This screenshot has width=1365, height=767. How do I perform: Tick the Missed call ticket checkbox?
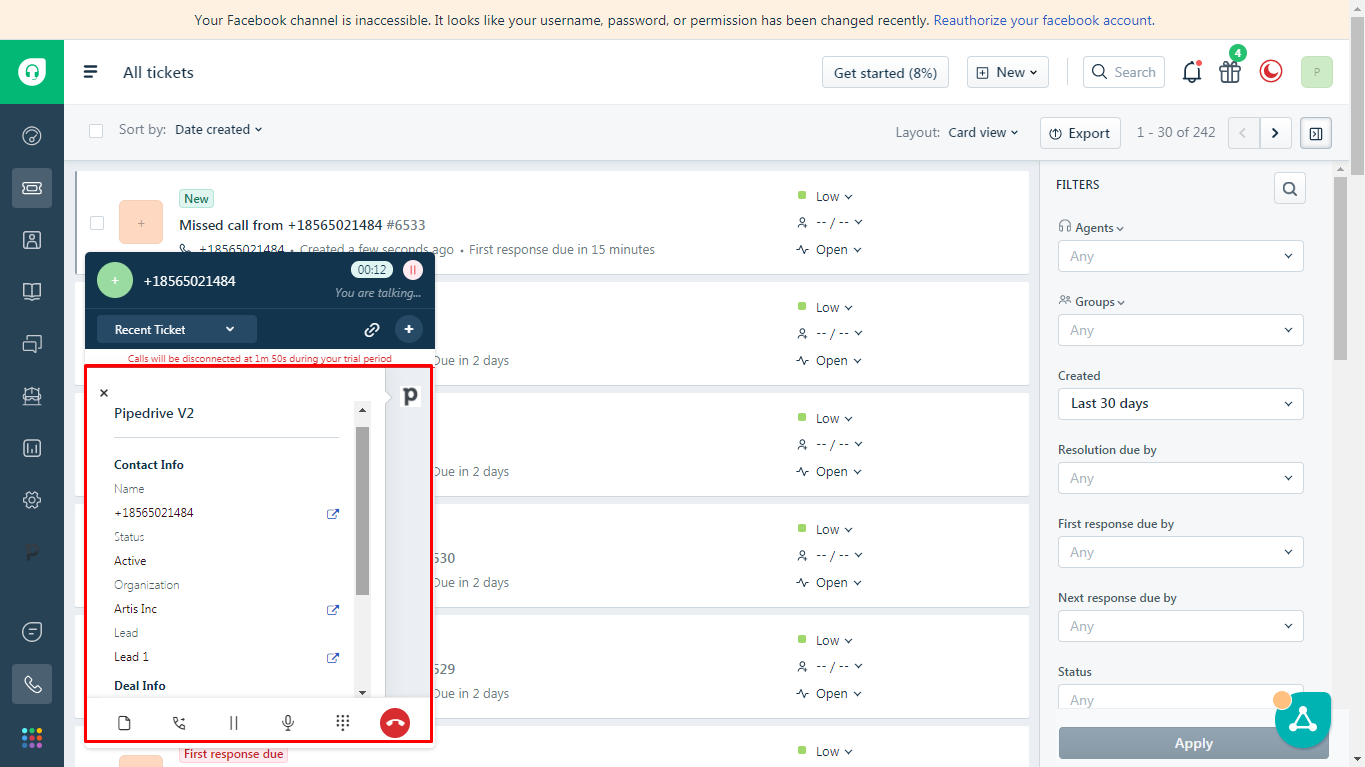coord(97,223)
